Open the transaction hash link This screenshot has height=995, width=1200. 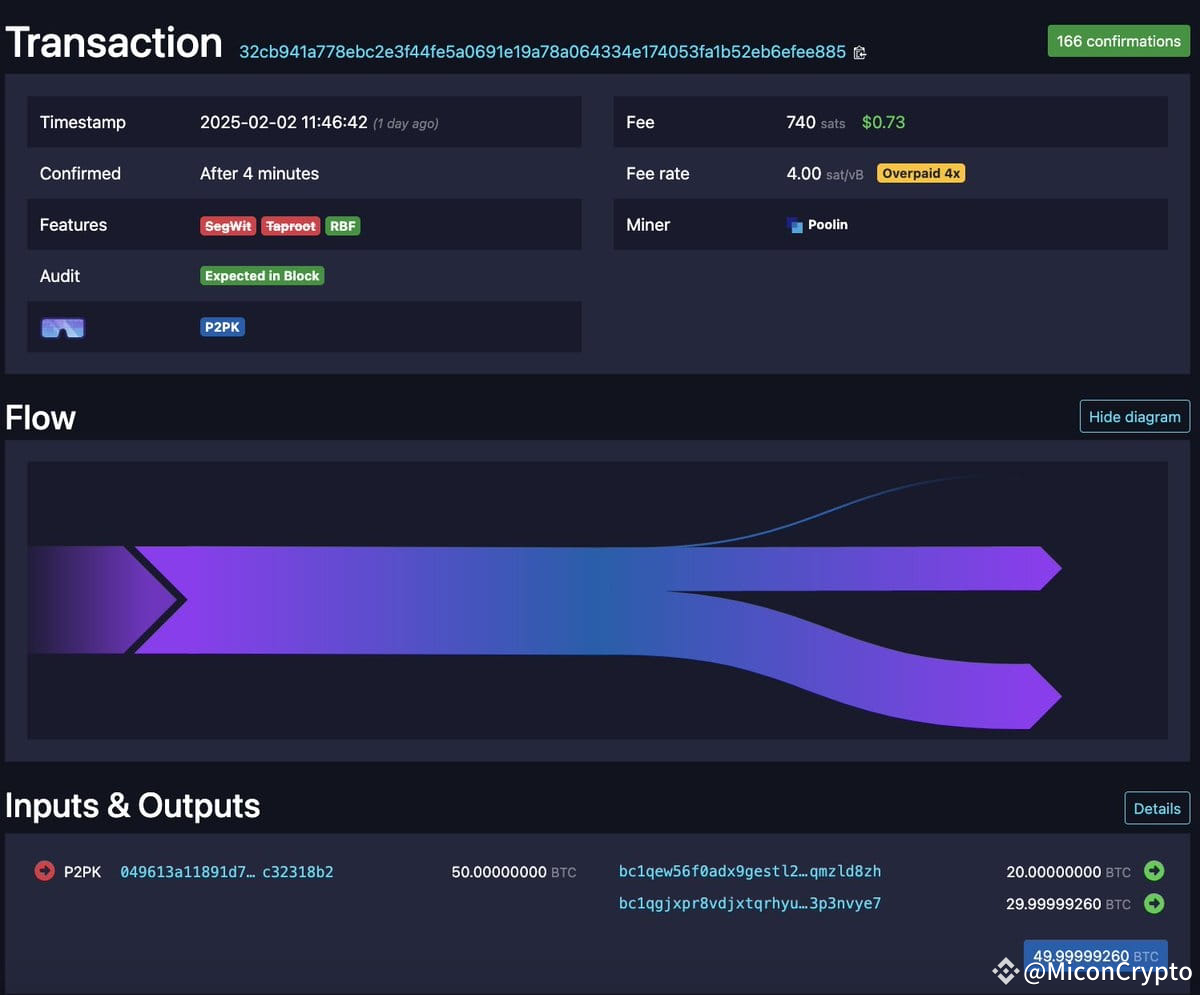tap(542, 52)
